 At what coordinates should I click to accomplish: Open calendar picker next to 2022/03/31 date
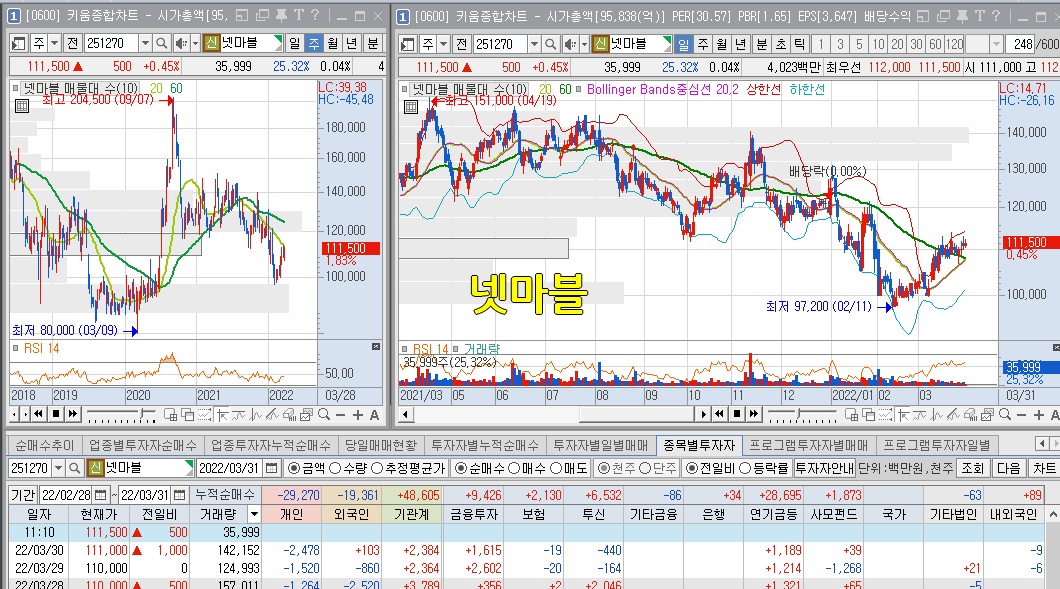pos(271,468)
